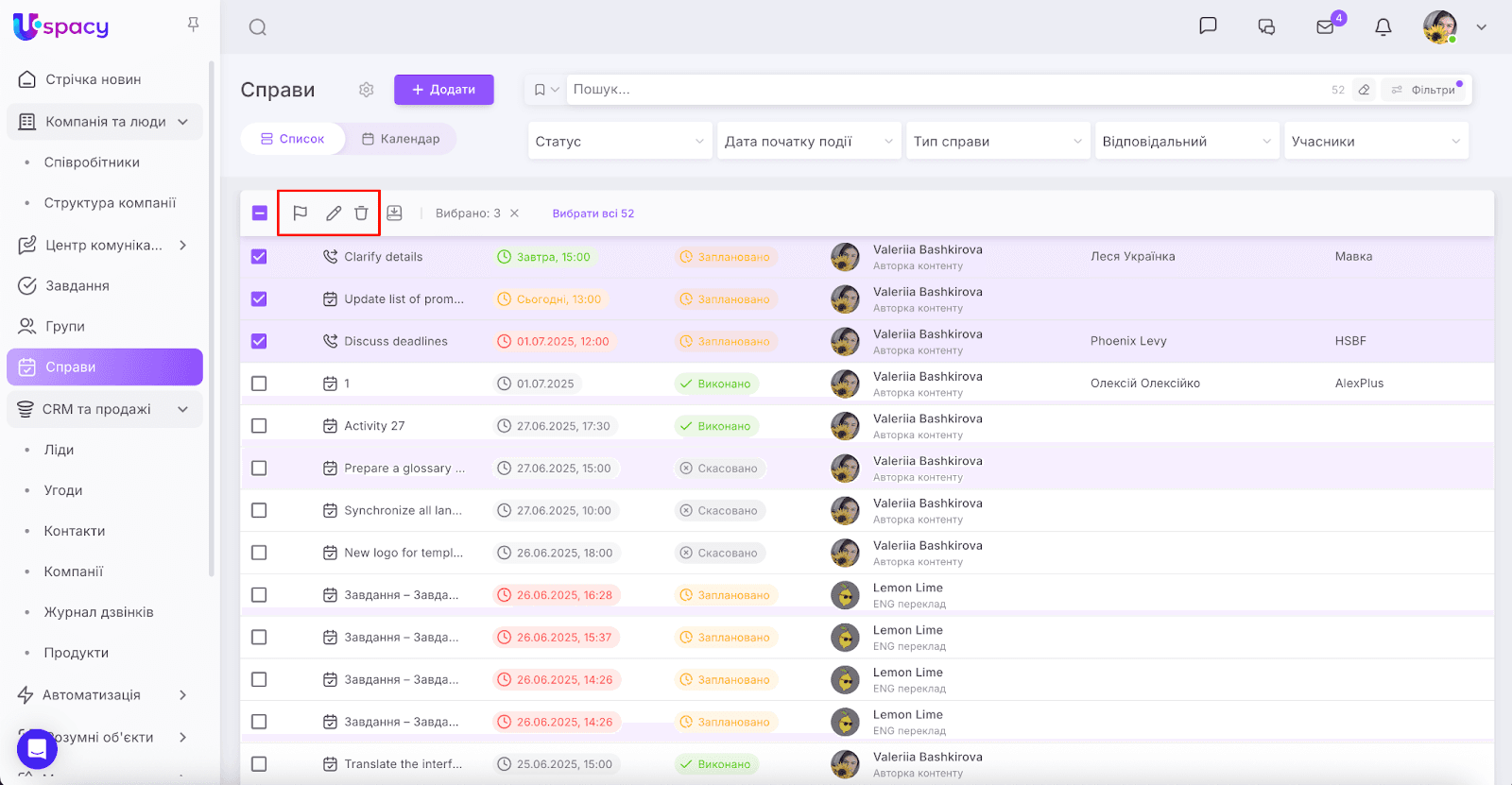Switch to the Календар view tab
Viewport: 1512px width, 785px height.
pos(401,139)
